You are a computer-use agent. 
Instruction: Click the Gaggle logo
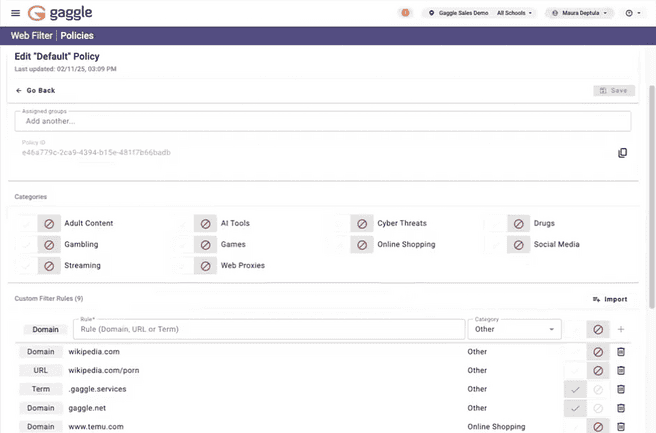click(x=64, y=13)
